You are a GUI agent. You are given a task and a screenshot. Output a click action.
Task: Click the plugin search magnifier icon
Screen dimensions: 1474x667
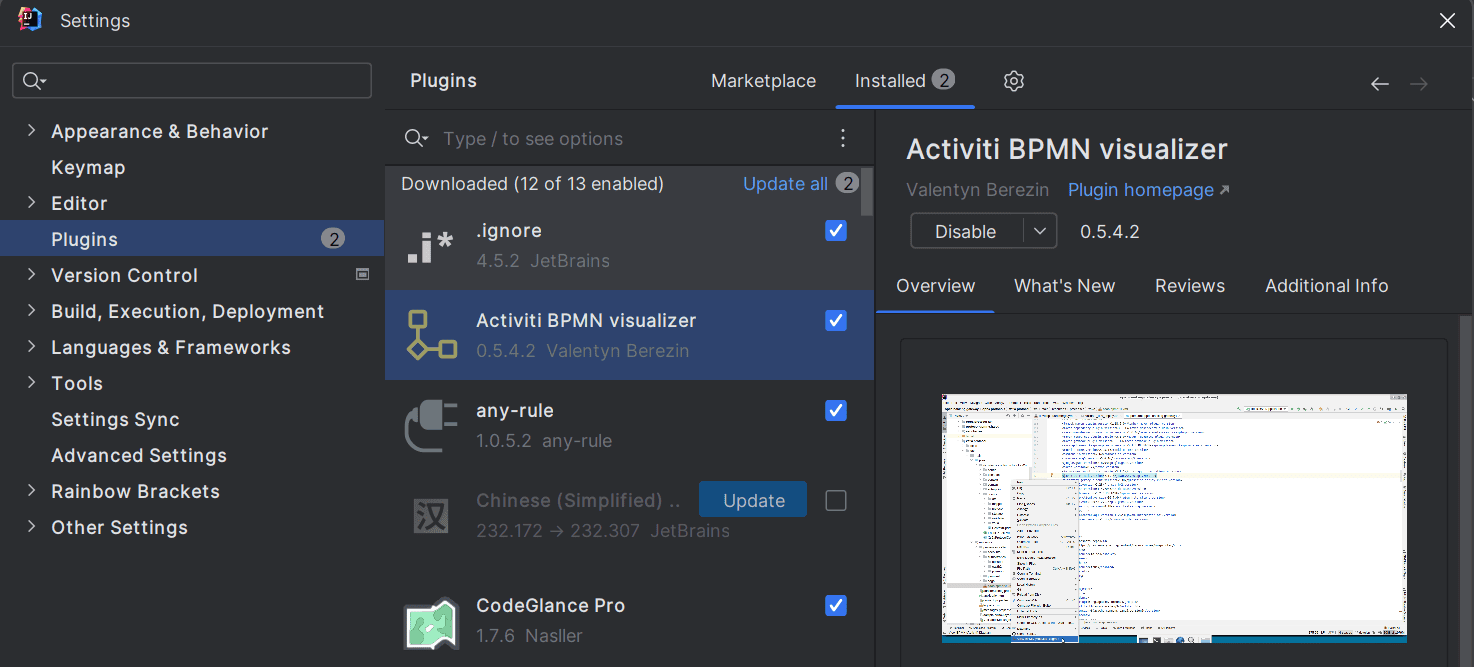(x=415, y=139)
